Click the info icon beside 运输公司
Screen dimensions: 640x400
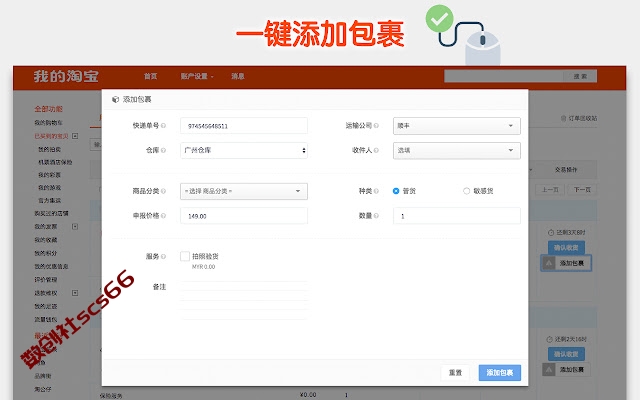click(x=376, y=126)
